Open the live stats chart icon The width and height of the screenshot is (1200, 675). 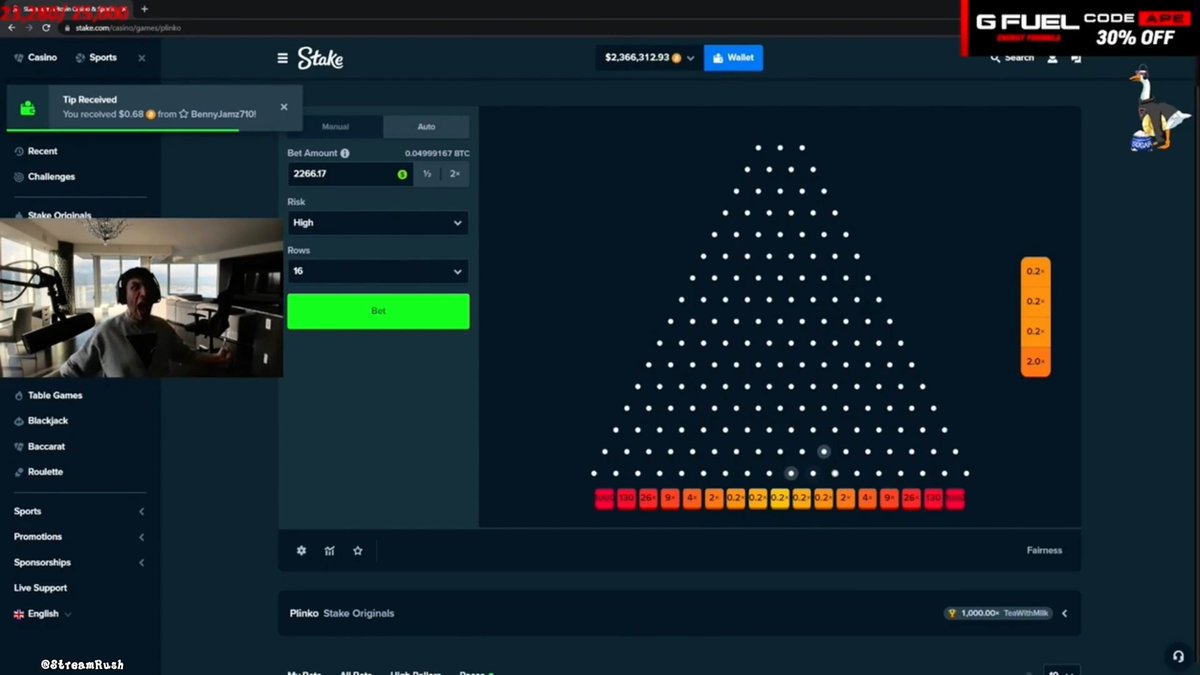pos(329,551)
